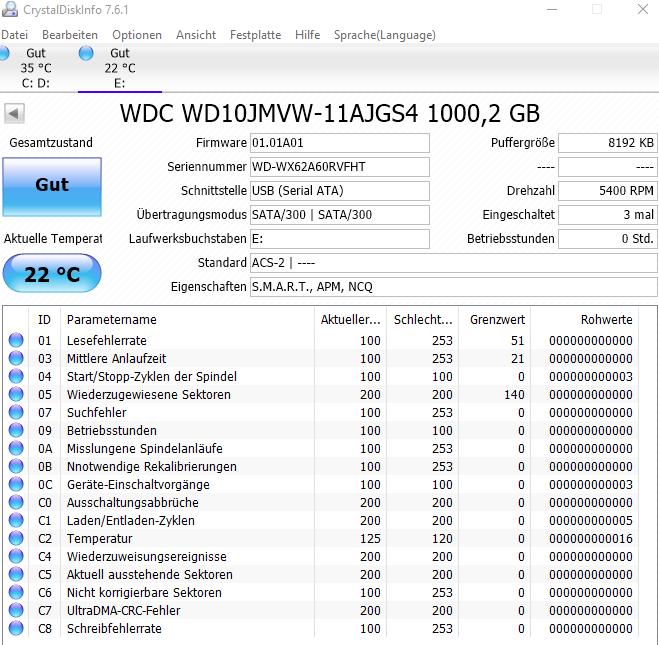
Task: Click the Gesamtzustand label
Action: click(x=51, y=143)
